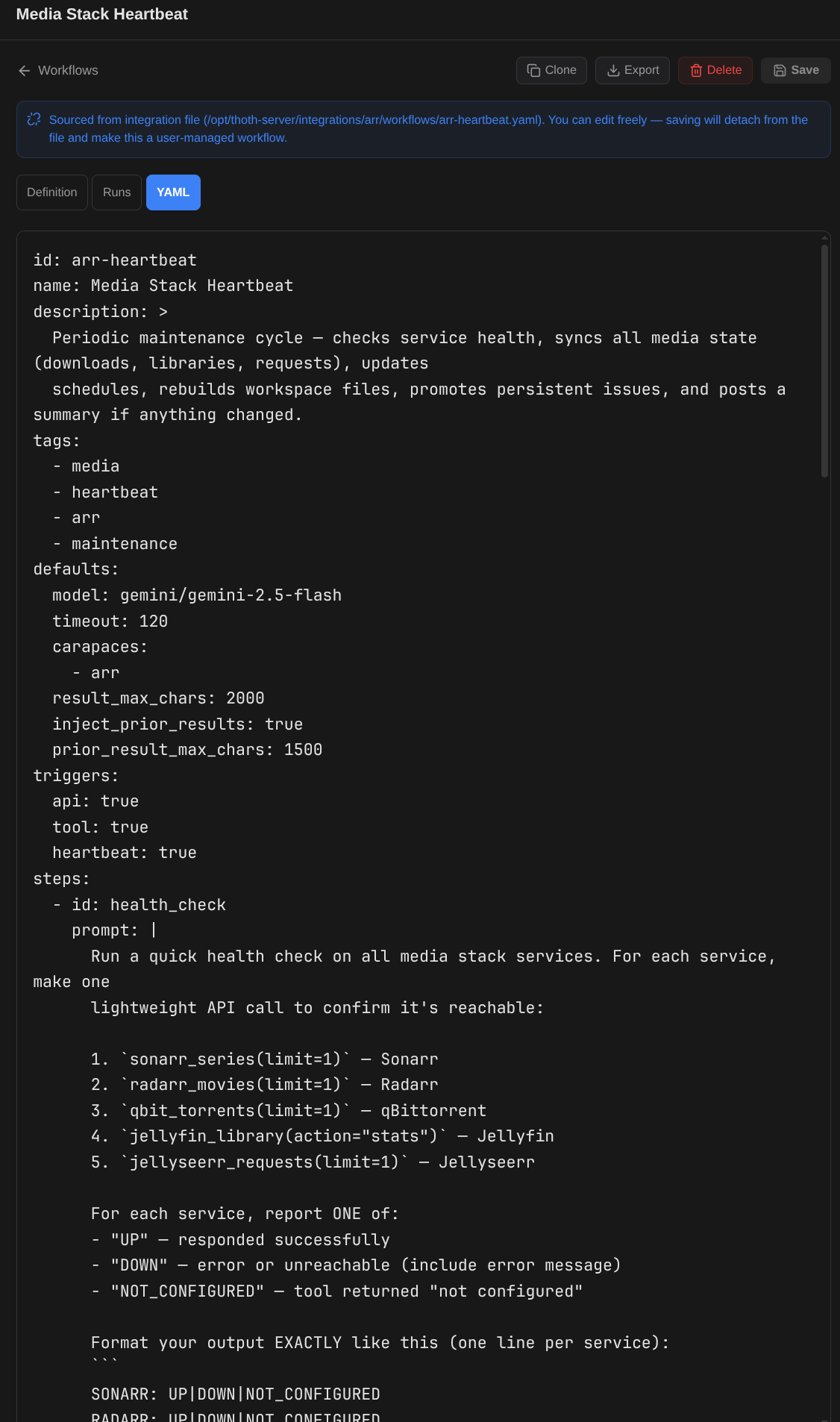The image size is (840, 1422).
Task: Delete this workflow
Action: click(x=715, y=70)
